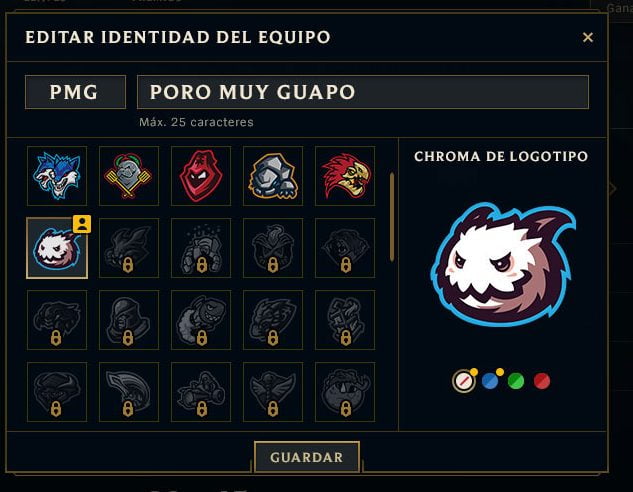
Task: Choose the red-maned golden lion logo
Action: pyautogui.click(x=345, y=176)
